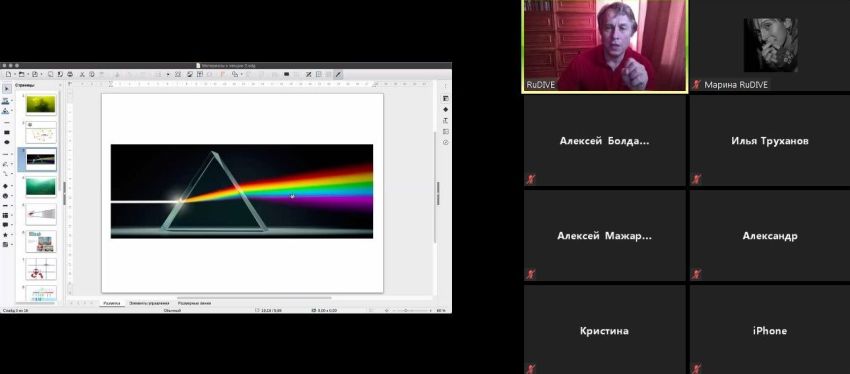The width and height of the screenshot is (850, 374).
Task: Select the green underwater page thumbnail
Action: click(41, 186)
